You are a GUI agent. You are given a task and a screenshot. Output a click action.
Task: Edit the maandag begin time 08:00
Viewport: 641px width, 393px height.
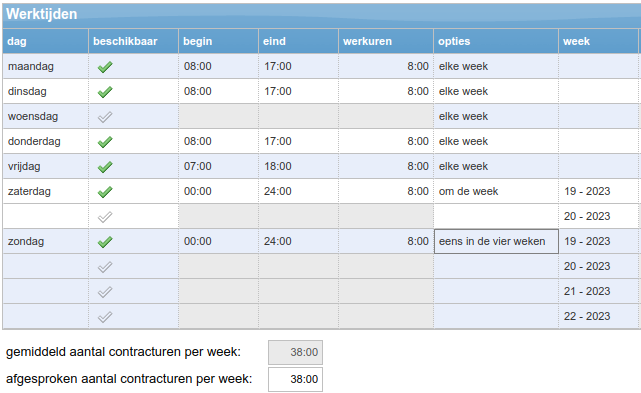[218, 66]
